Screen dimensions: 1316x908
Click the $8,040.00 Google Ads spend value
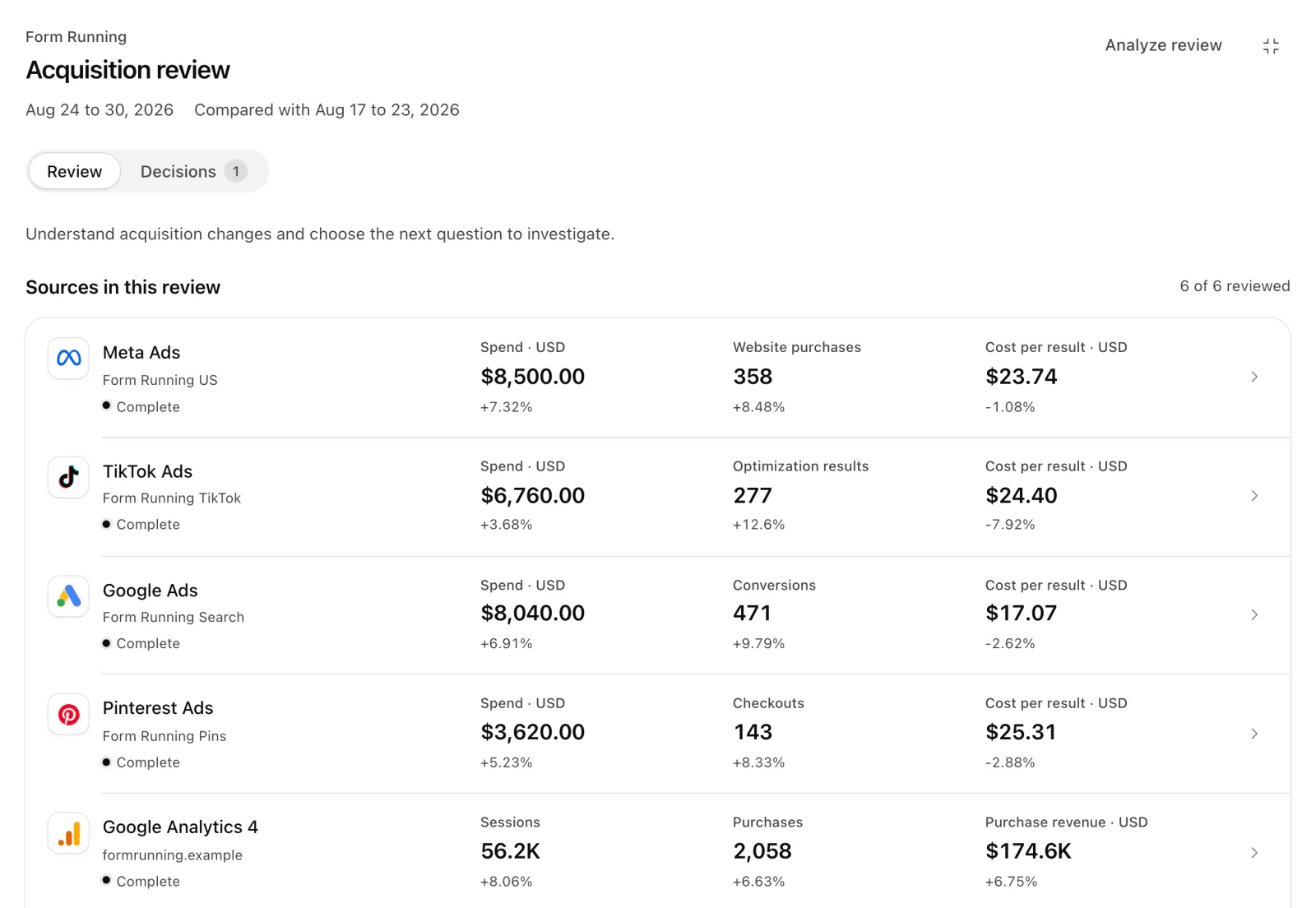tap(533, 614)
